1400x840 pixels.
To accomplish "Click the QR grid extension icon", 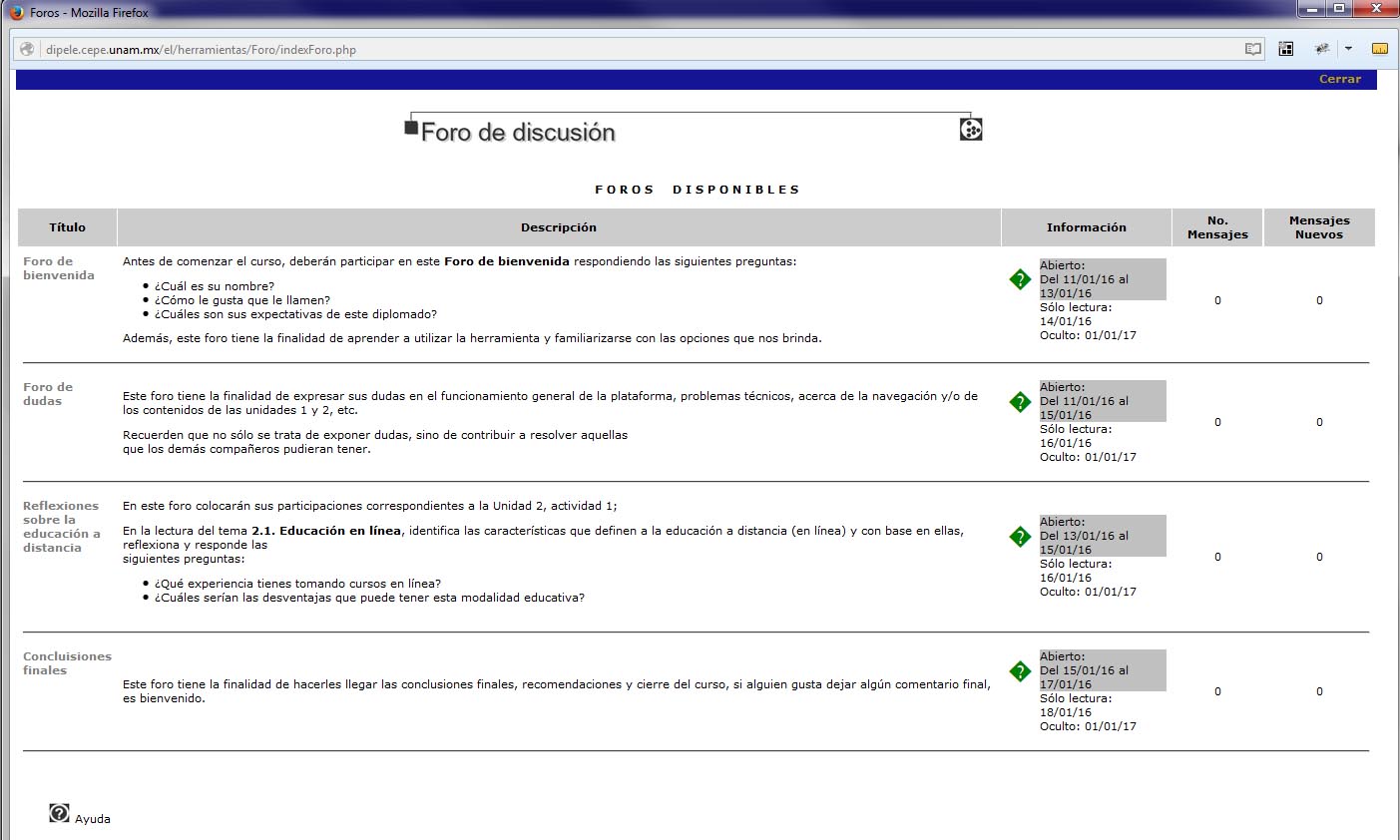I will click(x=1286, y=49).
